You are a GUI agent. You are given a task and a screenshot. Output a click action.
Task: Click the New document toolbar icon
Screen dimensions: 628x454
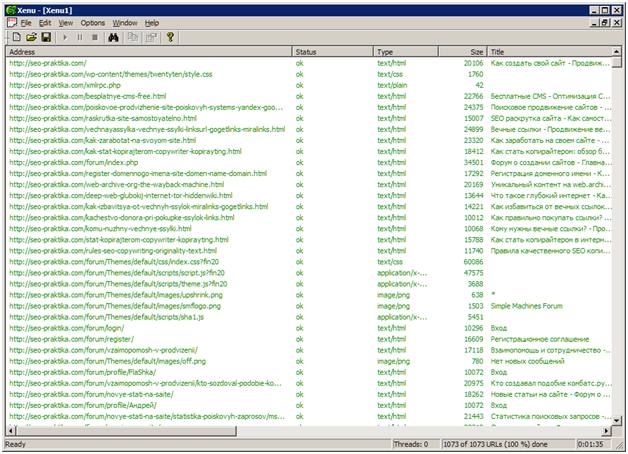coord(16,37)
